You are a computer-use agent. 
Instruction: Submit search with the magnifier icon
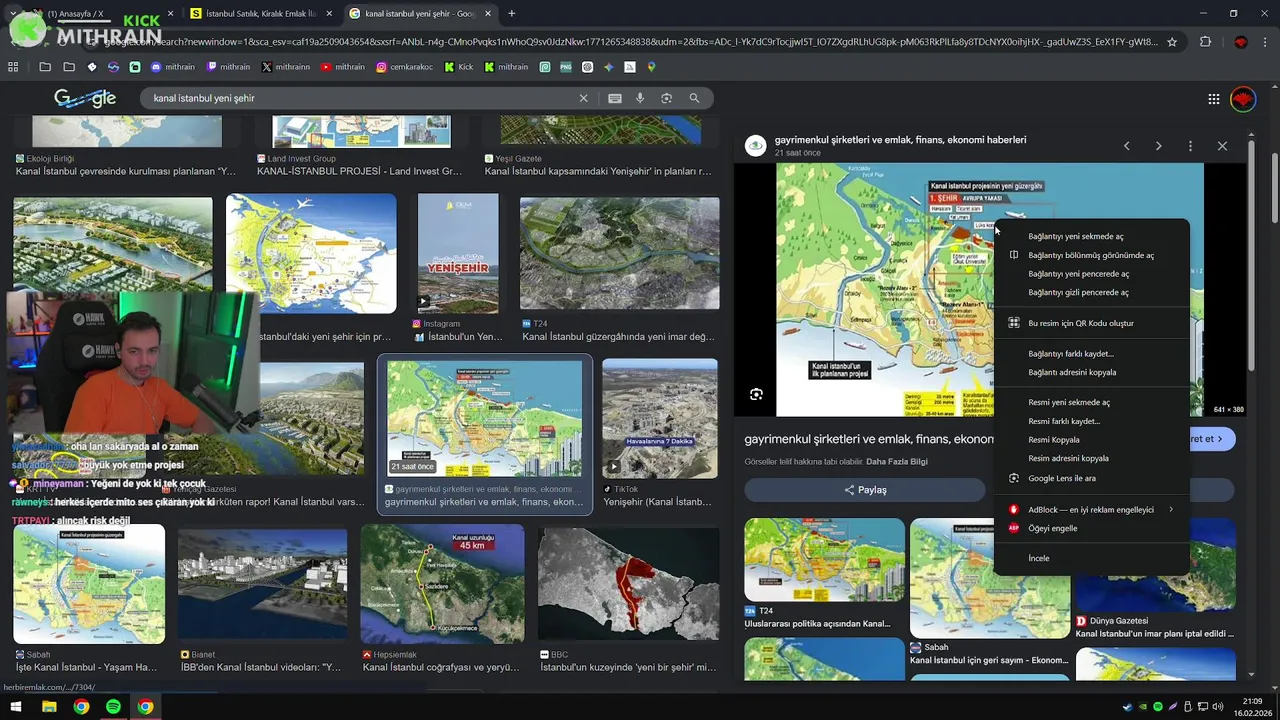coord(694,98)
